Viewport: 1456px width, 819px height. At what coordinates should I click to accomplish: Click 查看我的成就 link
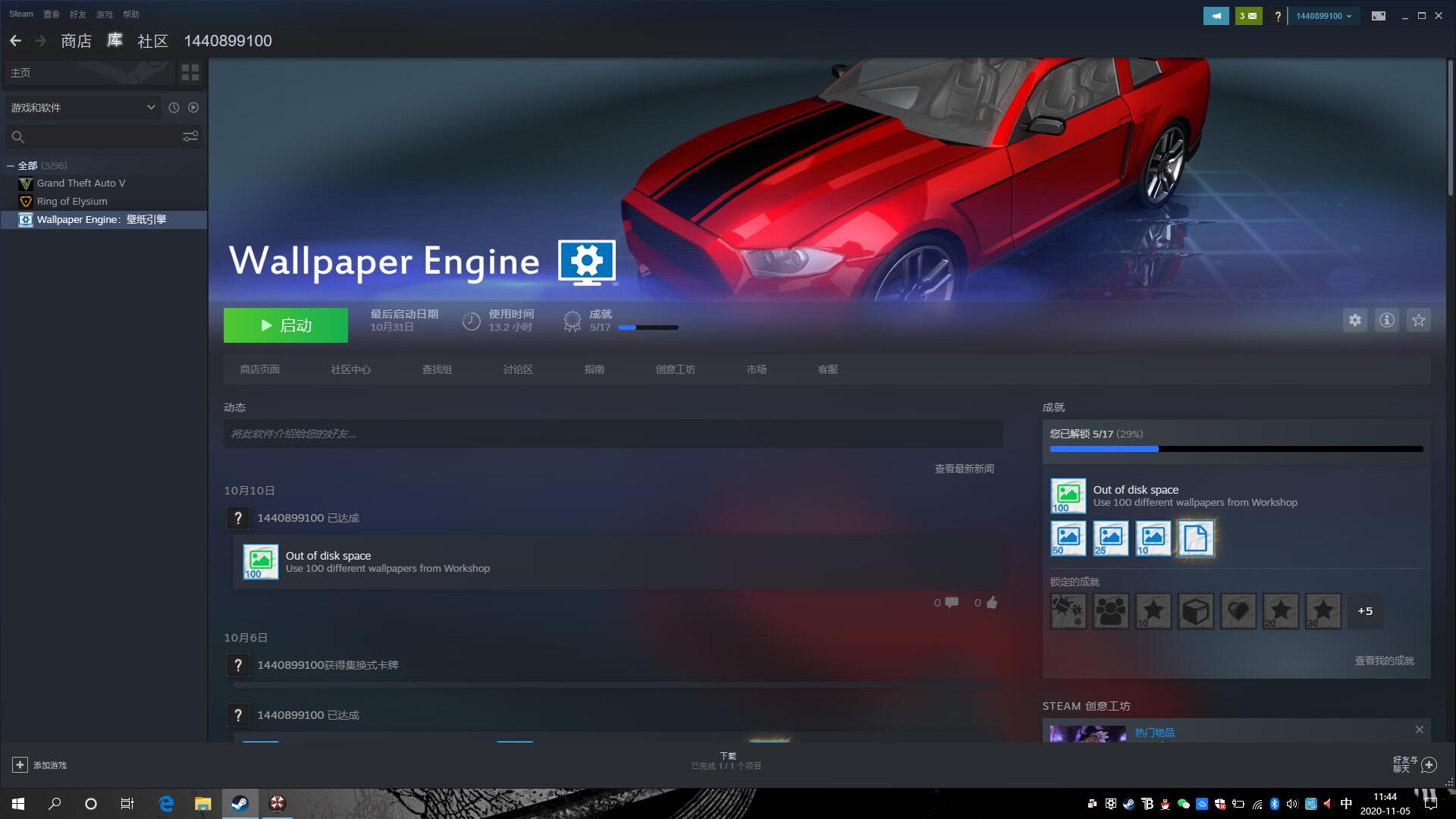pyautogui.click(x=1385, y=661)
